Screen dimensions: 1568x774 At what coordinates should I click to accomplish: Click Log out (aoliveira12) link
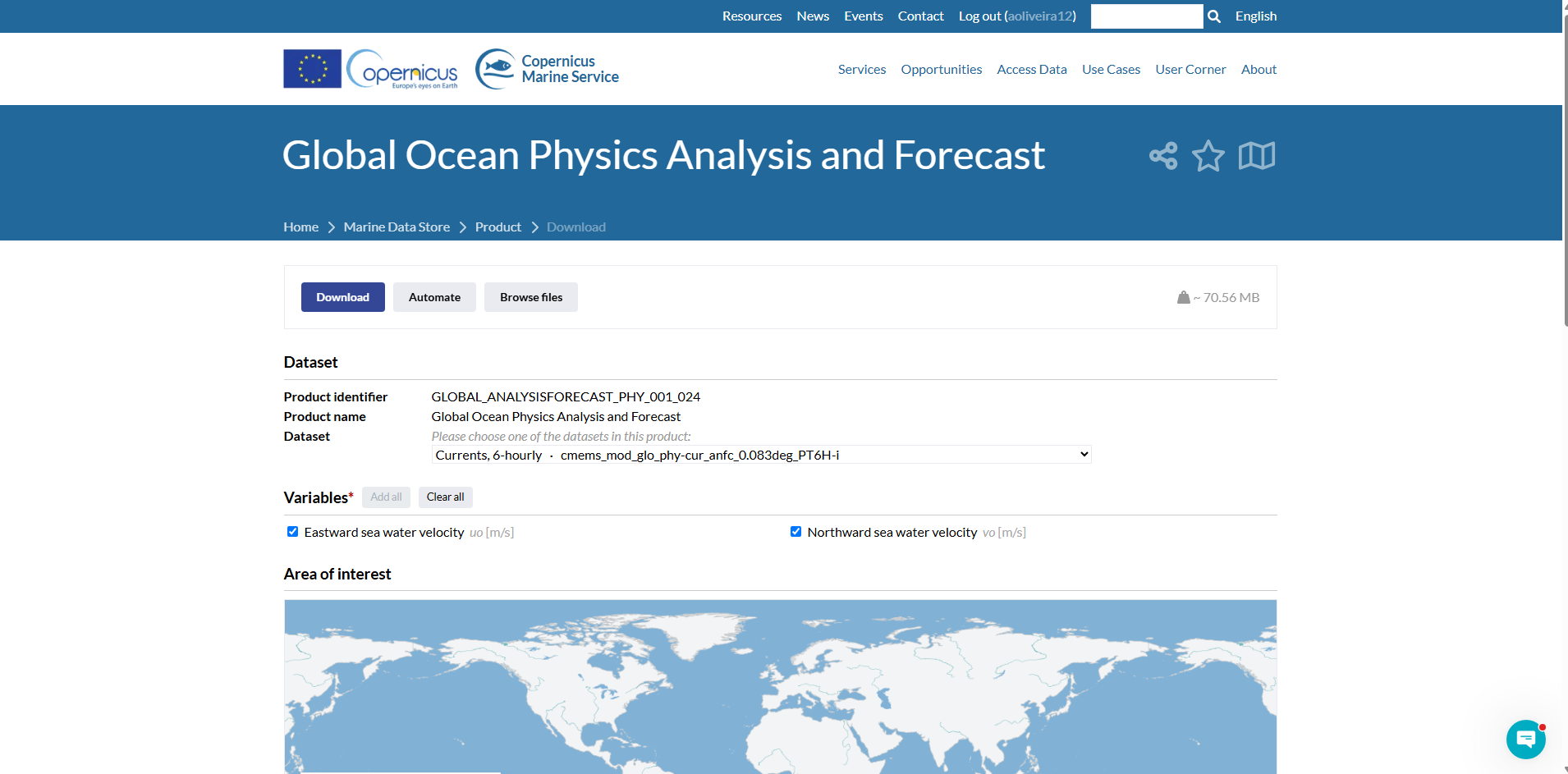(1017, 16)
